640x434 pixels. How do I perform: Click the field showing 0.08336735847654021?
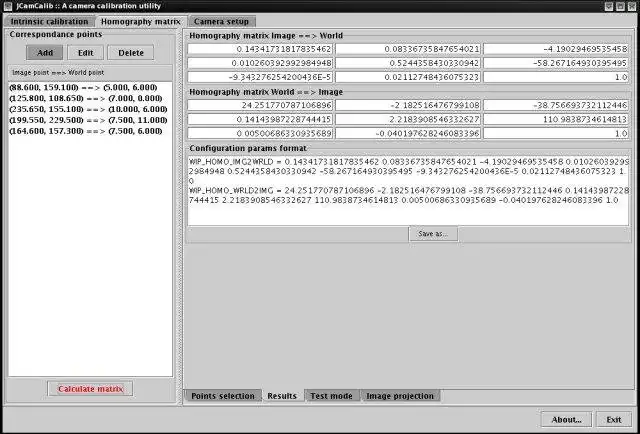408,49
